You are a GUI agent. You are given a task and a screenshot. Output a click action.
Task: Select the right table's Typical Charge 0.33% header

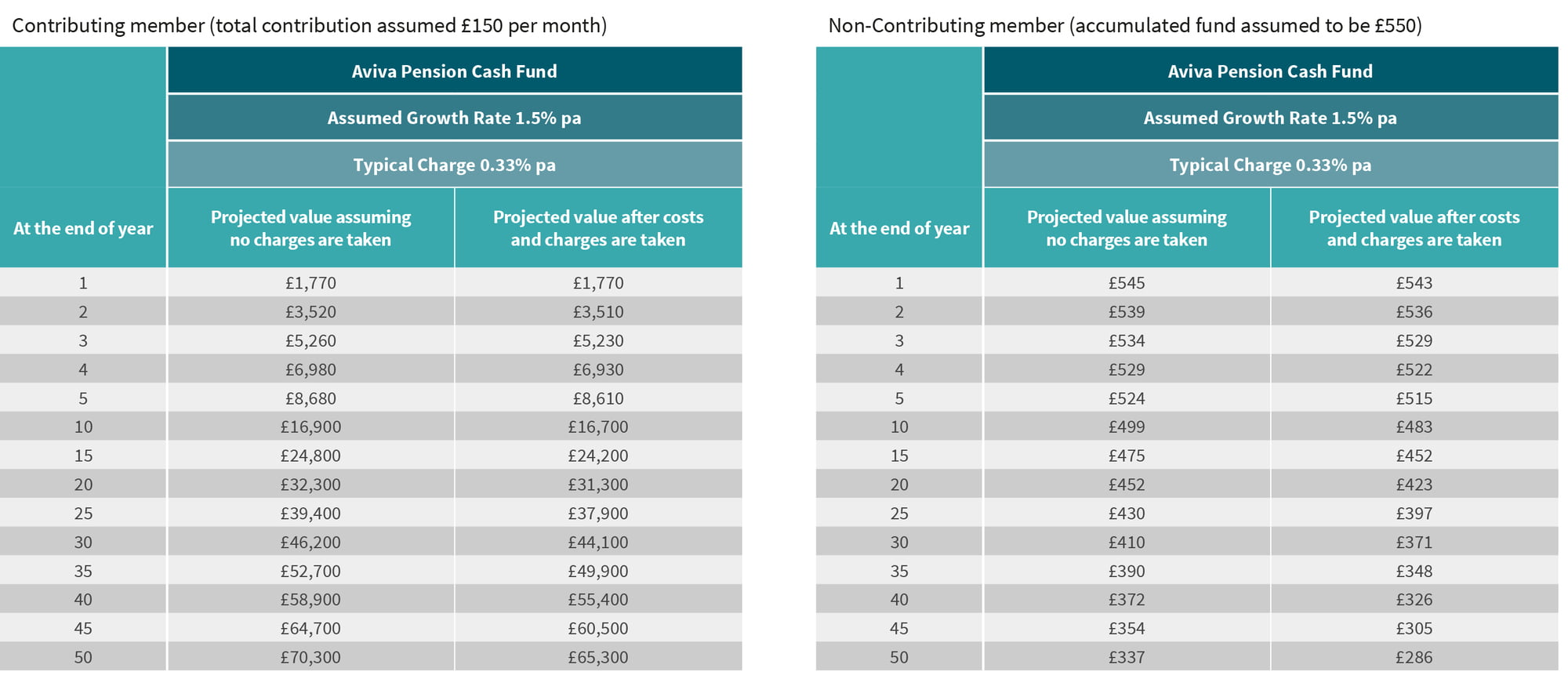1270,165
